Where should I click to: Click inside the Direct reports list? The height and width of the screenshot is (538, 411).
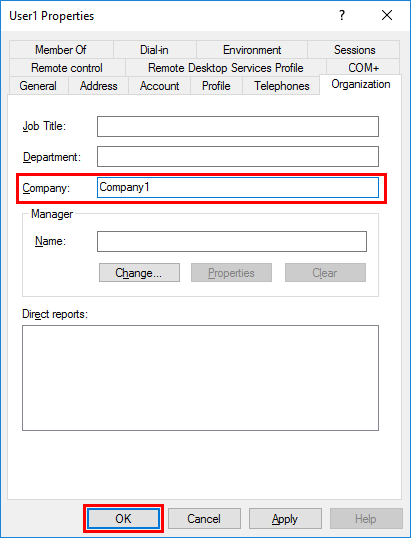(200, 378)
